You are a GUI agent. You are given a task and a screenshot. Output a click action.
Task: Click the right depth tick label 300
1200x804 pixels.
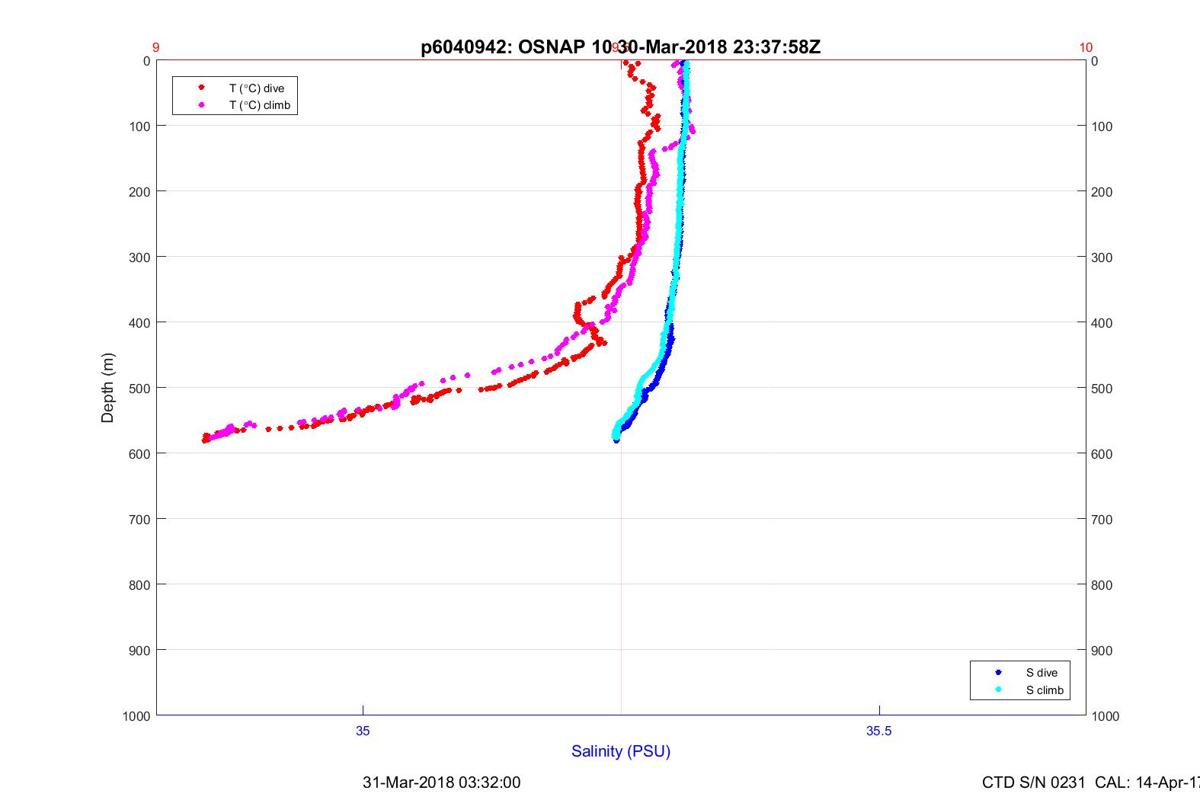[x=1104, y=257]
